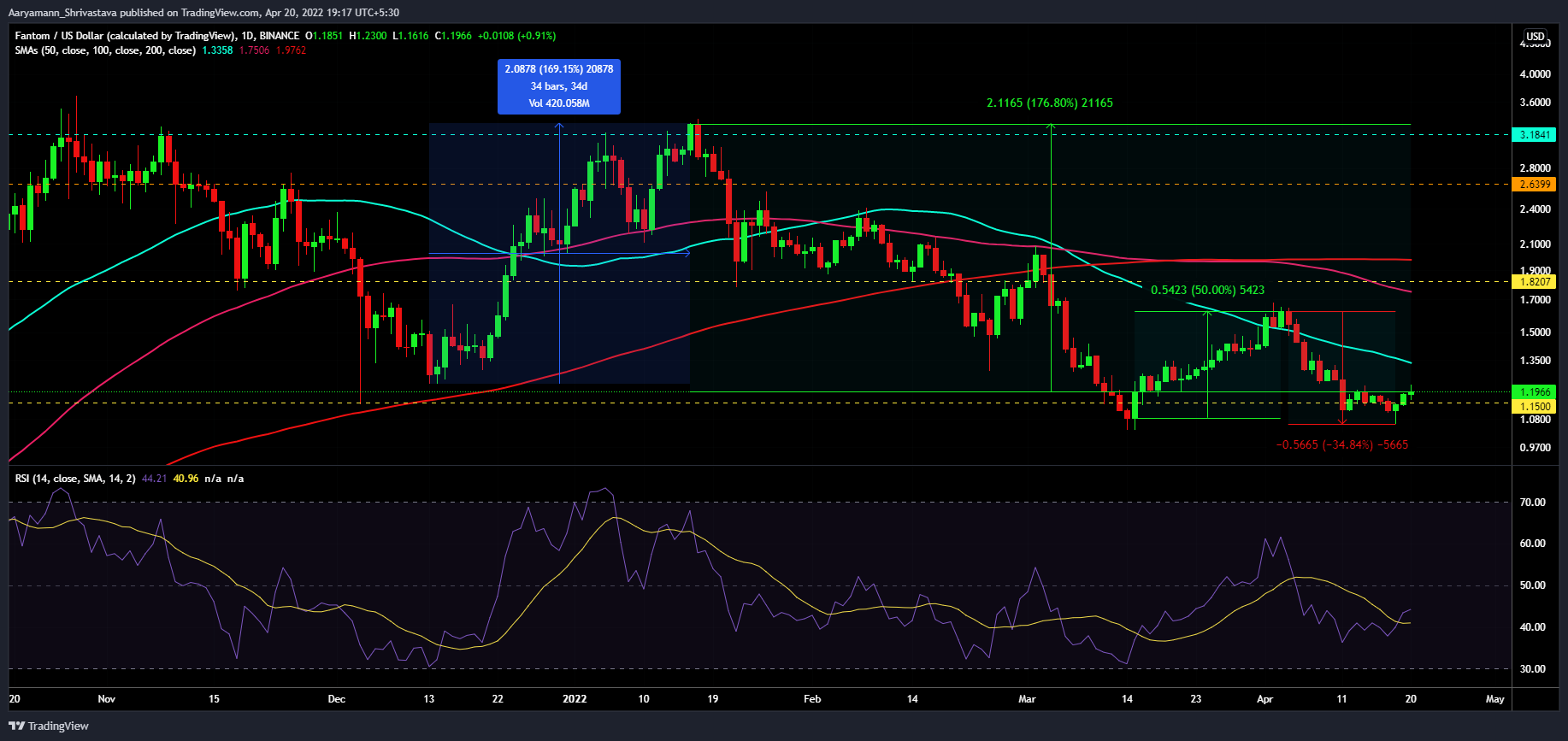Viewport: 1568px width, 741px height.
Task: Click the blue 169.15% price range measurement box
Action: pyautogui.click(x=559, y=86)
